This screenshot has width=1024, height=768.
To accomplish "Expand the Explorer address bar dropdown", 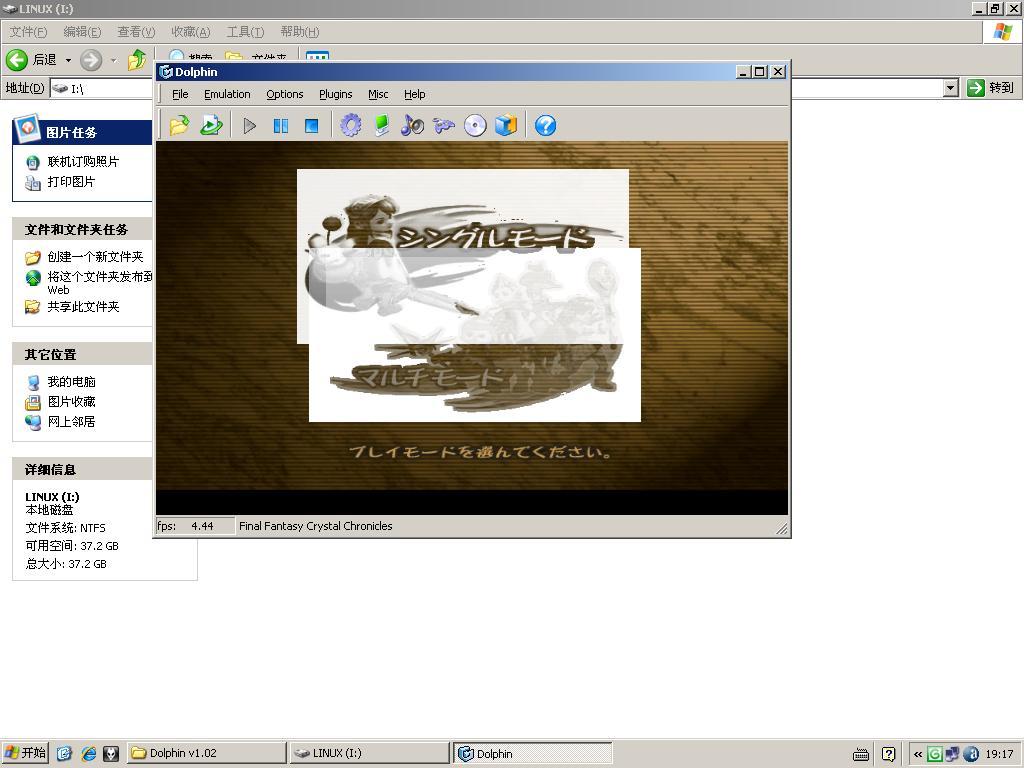I will 951,88.
